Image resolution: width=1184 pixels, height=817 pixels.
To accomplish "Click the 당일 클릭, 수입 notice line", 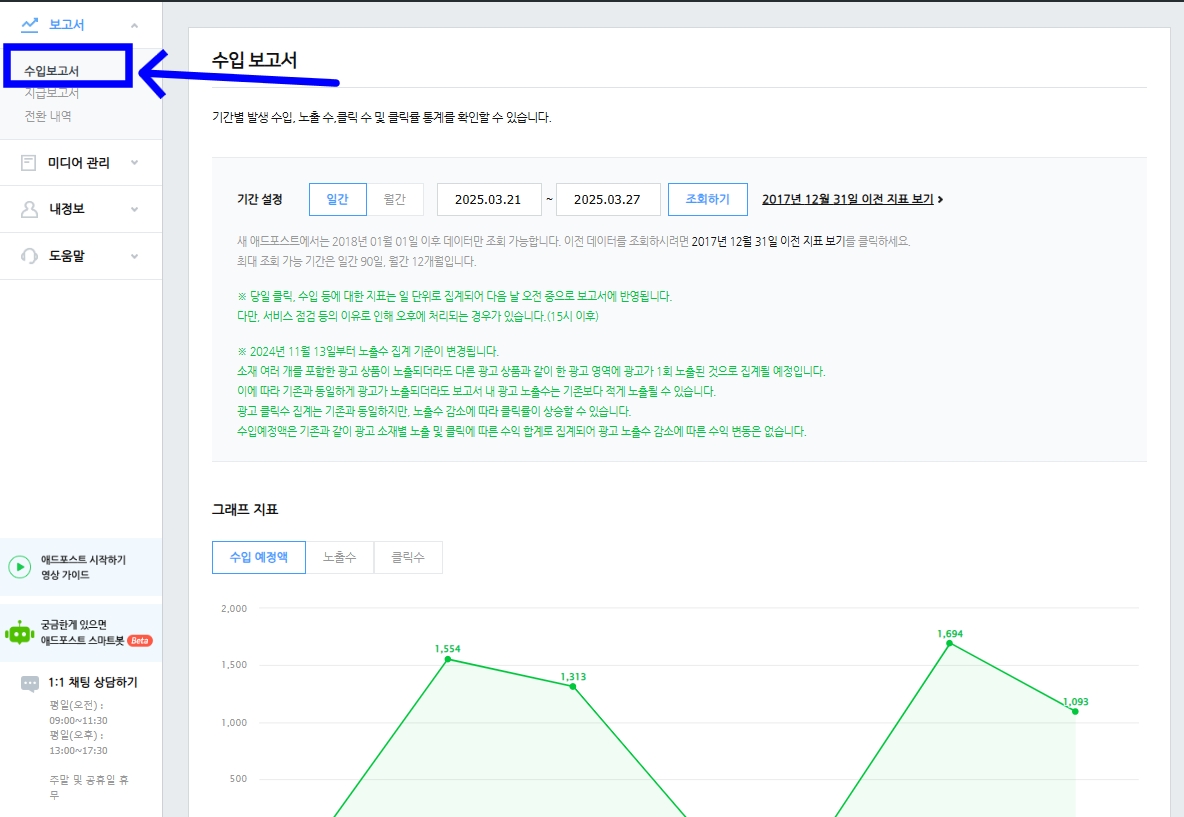I will 455,297.
